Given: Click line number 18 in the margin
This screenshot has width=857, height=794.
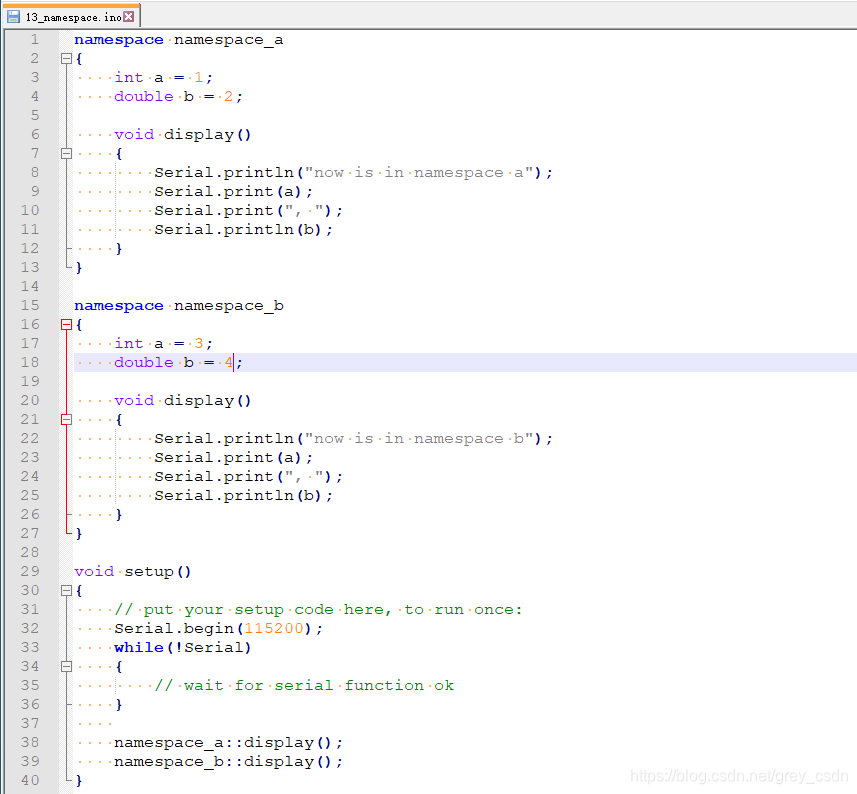Looking at the screenshot, I should point(30,362).
